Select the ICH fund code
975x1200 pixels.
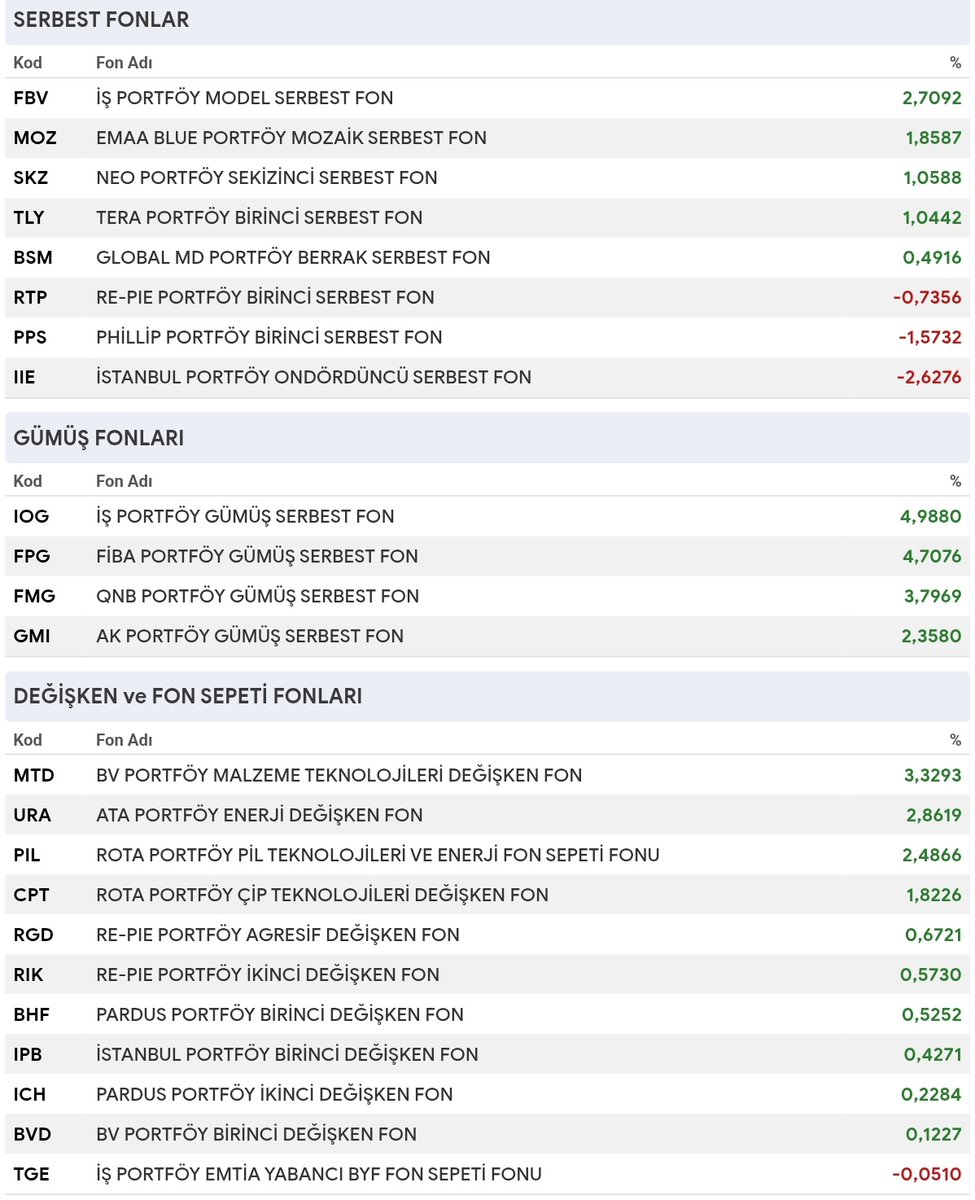coord(30,1096)
